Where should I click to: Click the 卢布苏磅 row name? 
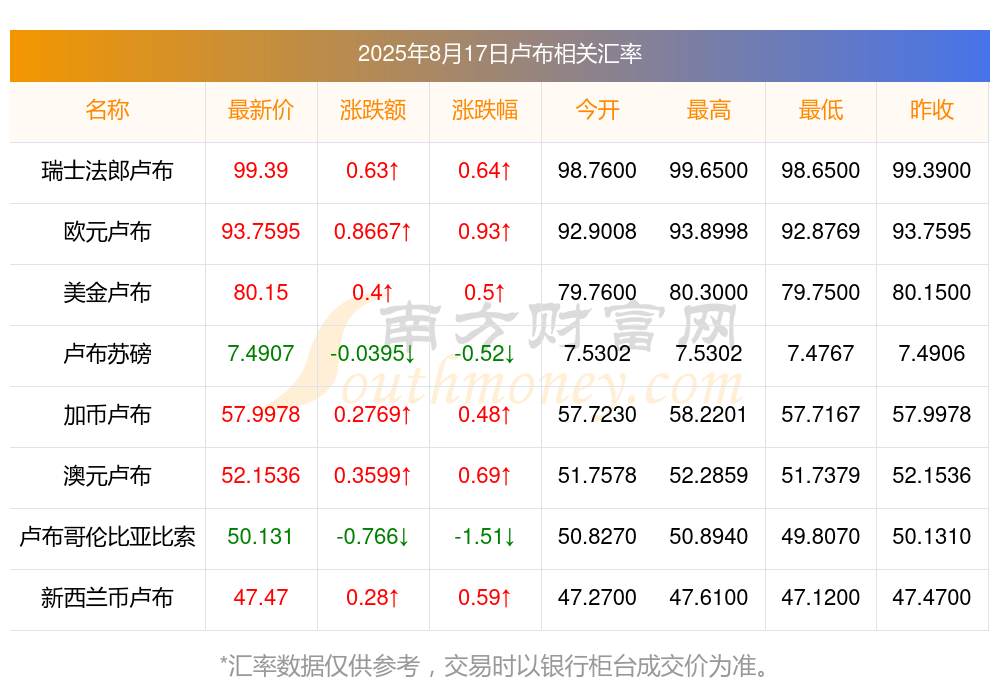pyautogui.click(x=107, y=353)
